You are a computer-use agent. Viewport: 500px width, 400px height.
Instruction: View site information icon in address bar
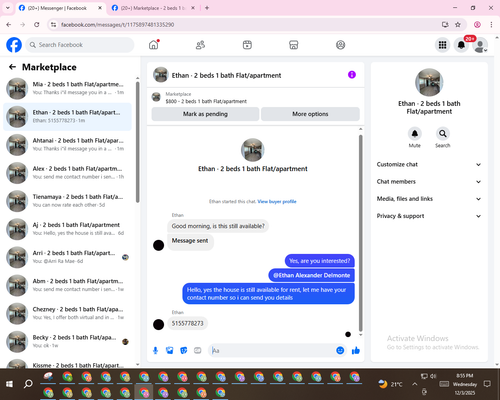53,24
